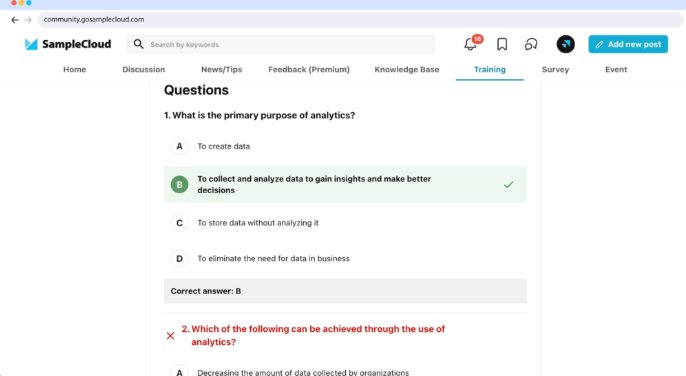This screenshot has height=376, width=686.
Task: Click the search magnifier icon
Action: (138, 44)
